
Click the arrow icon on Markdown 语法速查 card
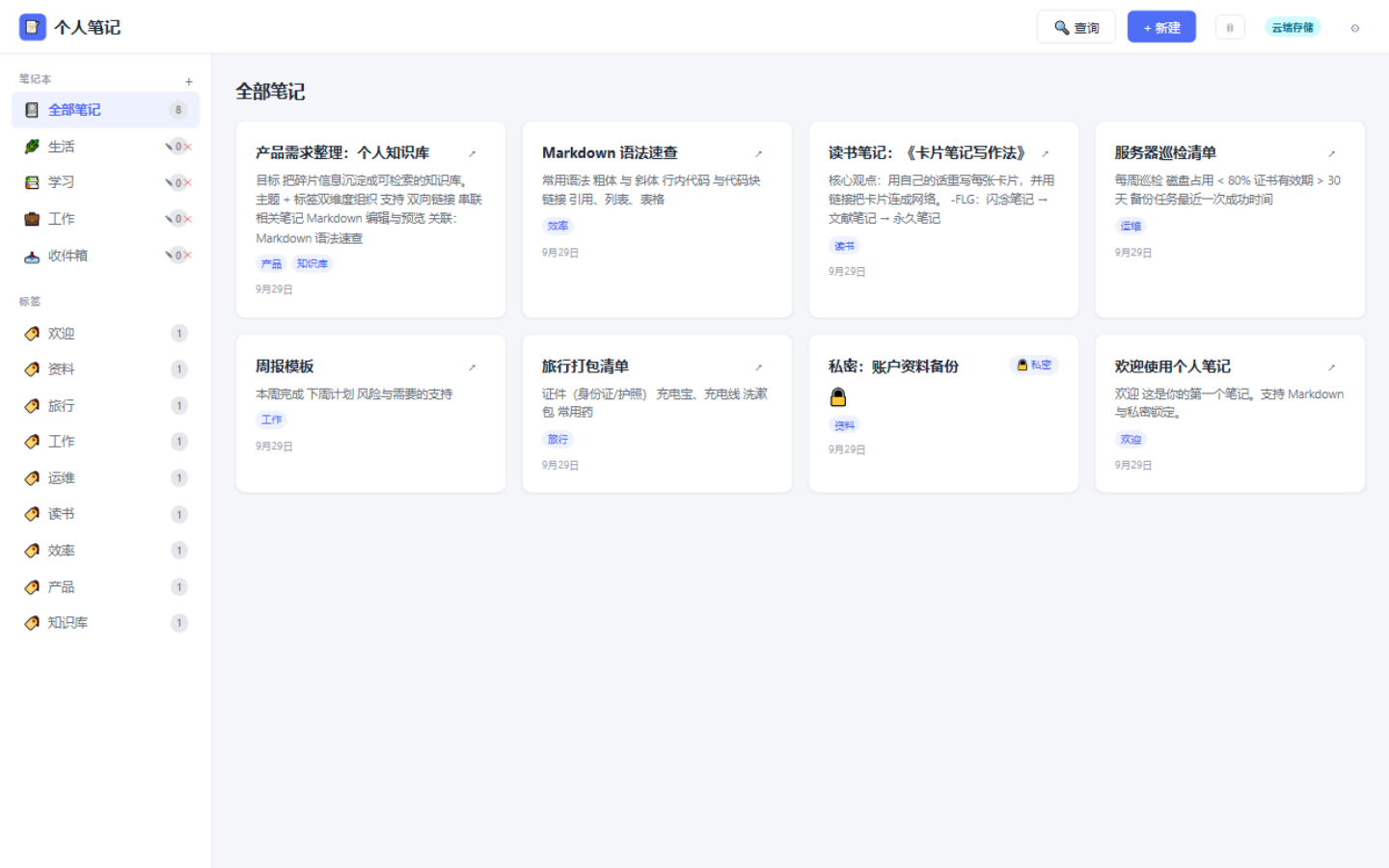point(759,153)
